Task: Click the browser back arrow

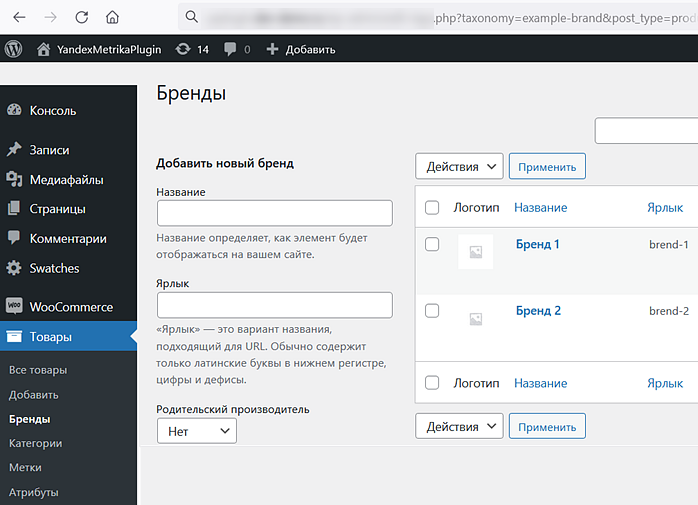Action: tap(19, 17)
